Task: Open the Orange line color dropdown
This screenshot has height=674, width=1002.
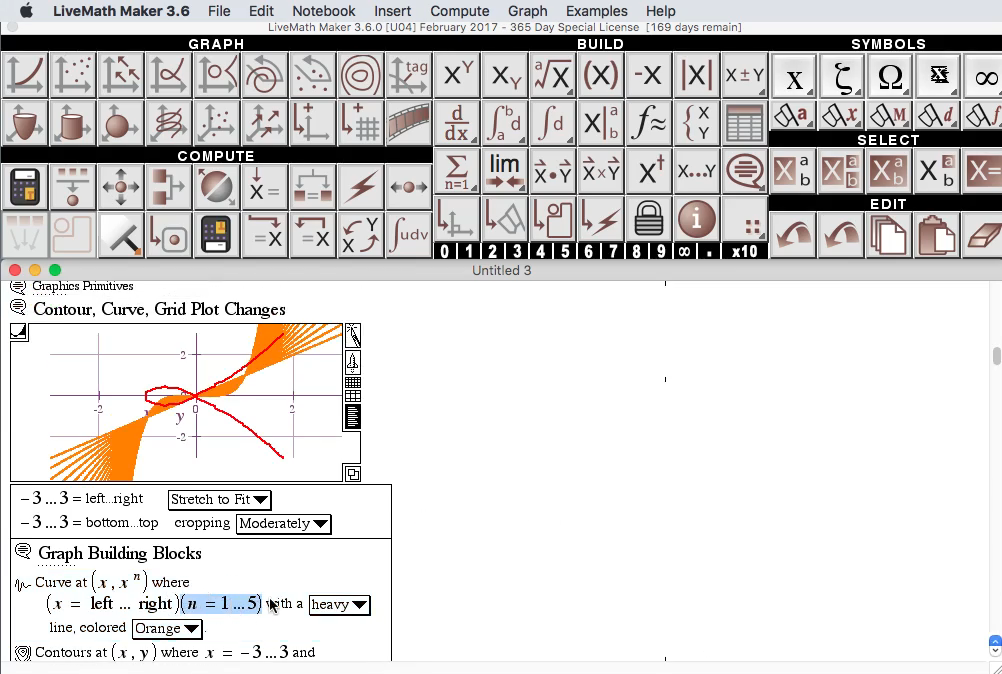Action: [166, 629]
